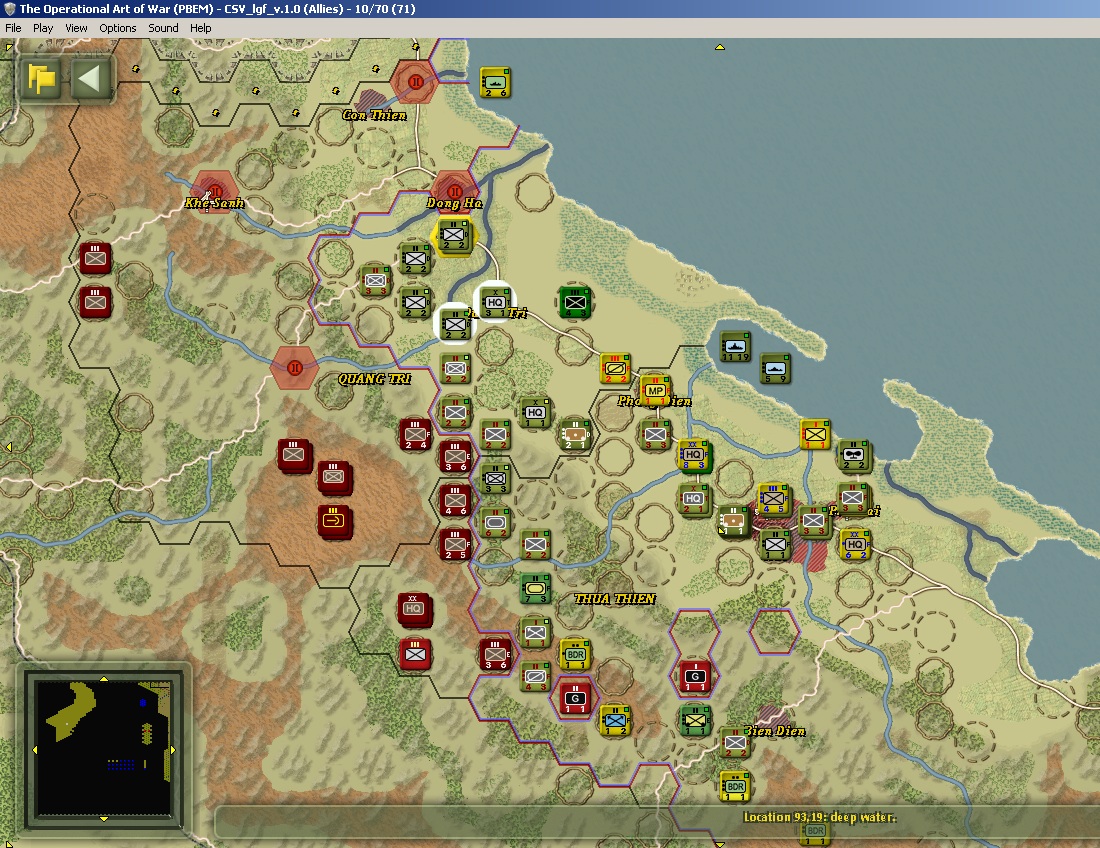The width and height of the screenshot is (1100, 848).
Task: Select the red enemy division HQ stack
Action: (414, 609)
